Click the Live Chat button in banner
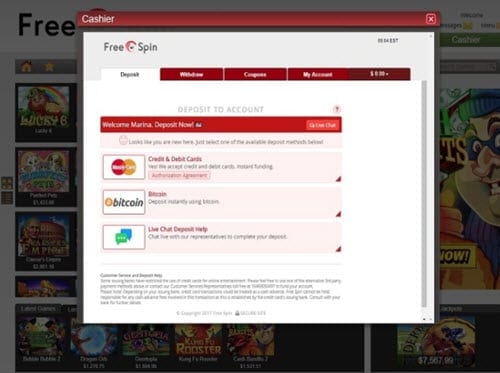This screenshot has width=500, height=373. point(322,125)
